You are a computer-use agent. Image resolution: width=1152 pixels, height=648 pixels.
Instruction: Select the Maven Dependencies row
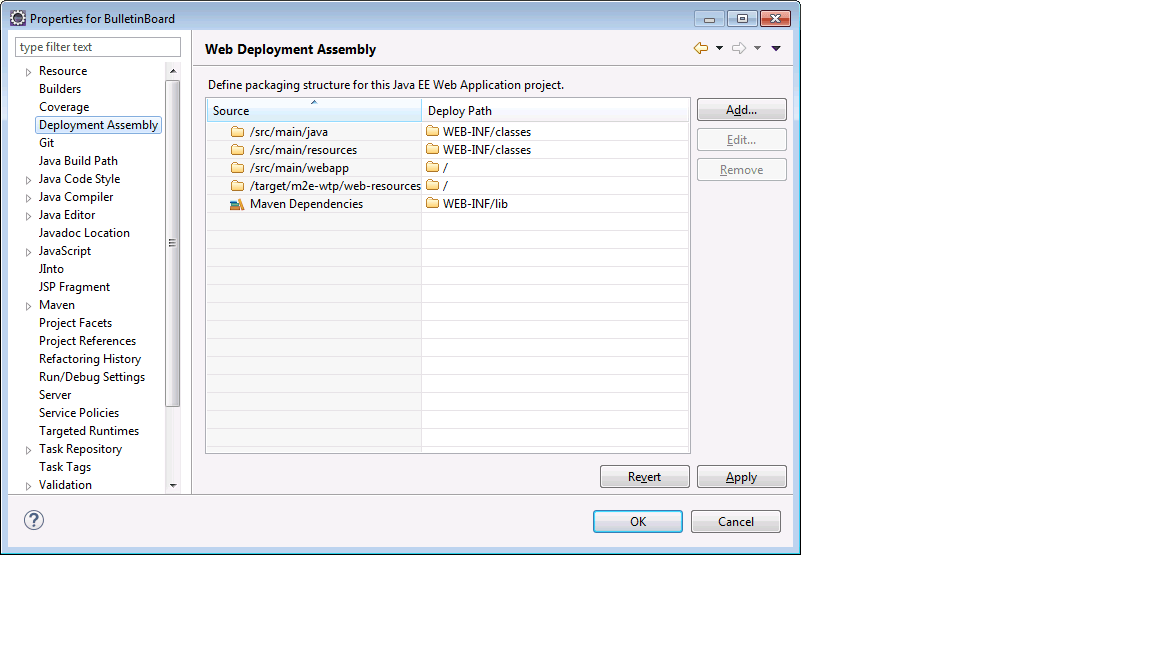(x=314, y=204)
